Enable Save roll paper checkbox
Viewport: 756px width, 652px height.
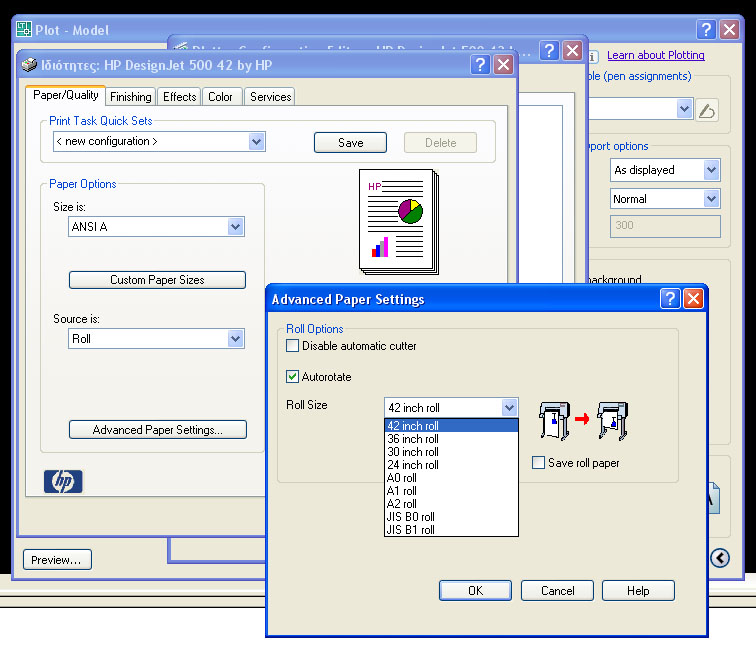(x=539, y=462)
